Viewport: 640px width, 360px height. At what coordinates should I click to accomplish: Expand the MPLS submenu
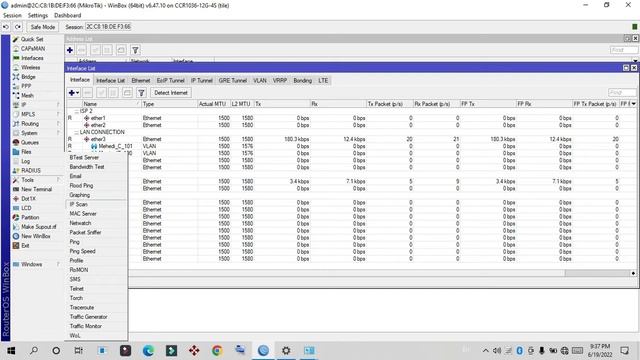28,114
